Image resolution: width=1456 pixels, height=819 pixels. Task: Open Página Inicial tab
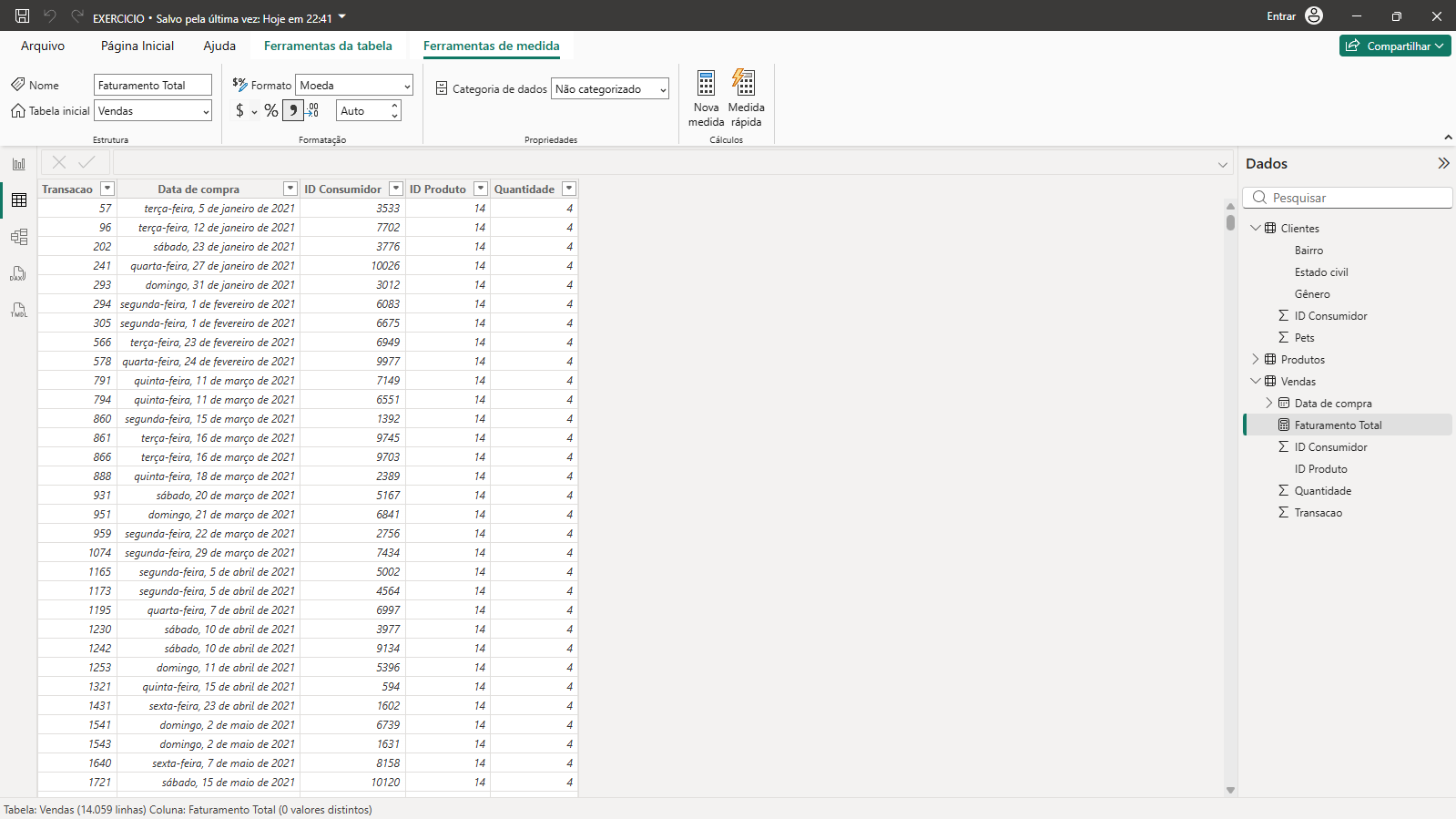pyautogui.click(x=137, y=46)
